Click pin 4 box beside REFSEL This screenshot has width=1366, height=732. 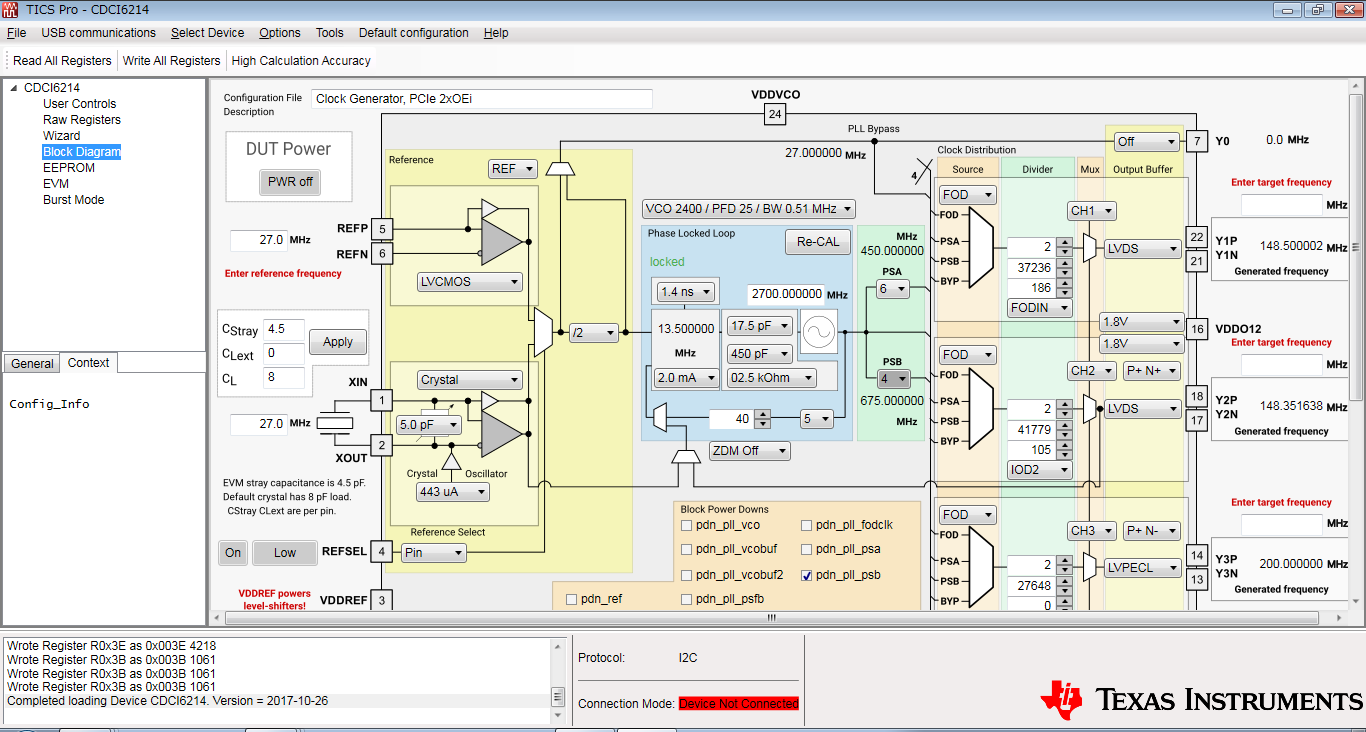coord(381,552)
